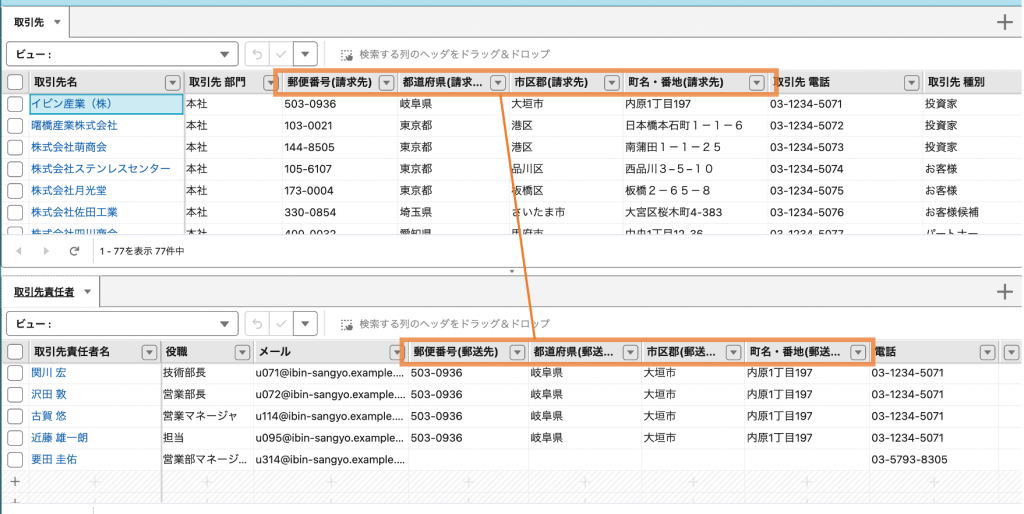Click the checkmark save icon in 取引先 toolbar
This screenshot has height=514, width=1024.
(281, 54)
